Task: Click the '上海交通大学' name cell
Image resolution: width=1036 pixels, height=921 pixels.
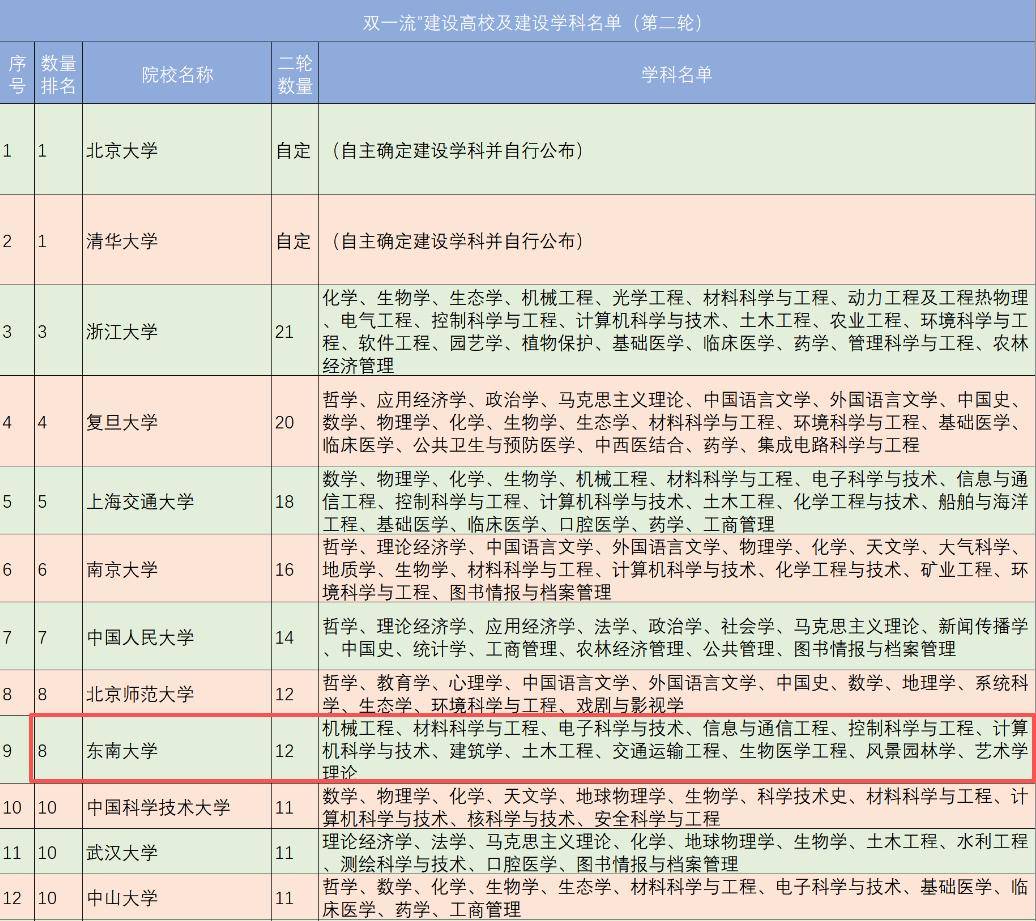Action: click(x=140, y=501)
